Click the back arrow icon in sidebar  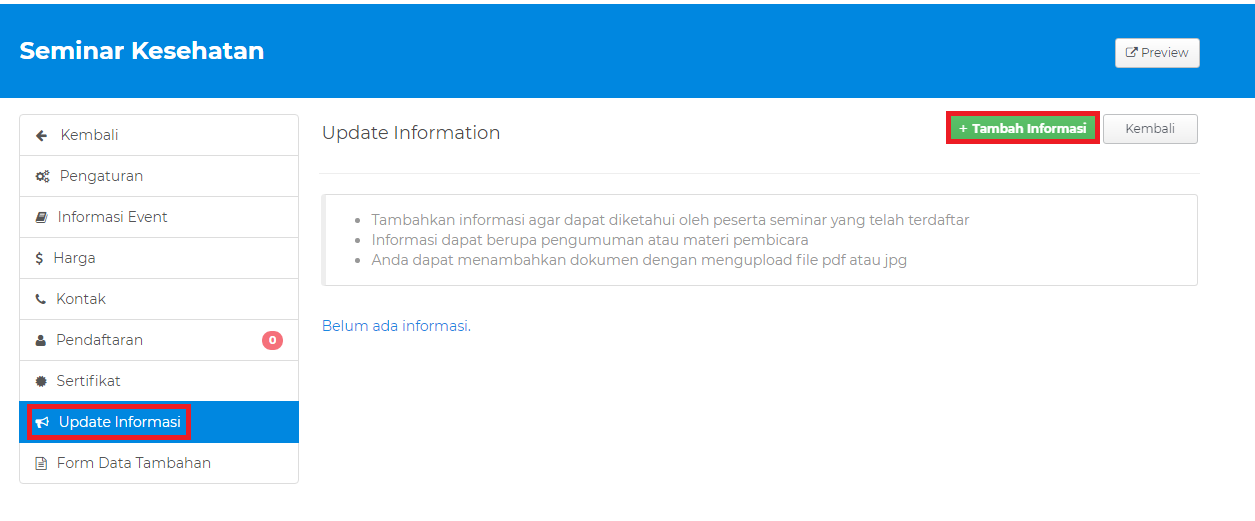[42, 136]
